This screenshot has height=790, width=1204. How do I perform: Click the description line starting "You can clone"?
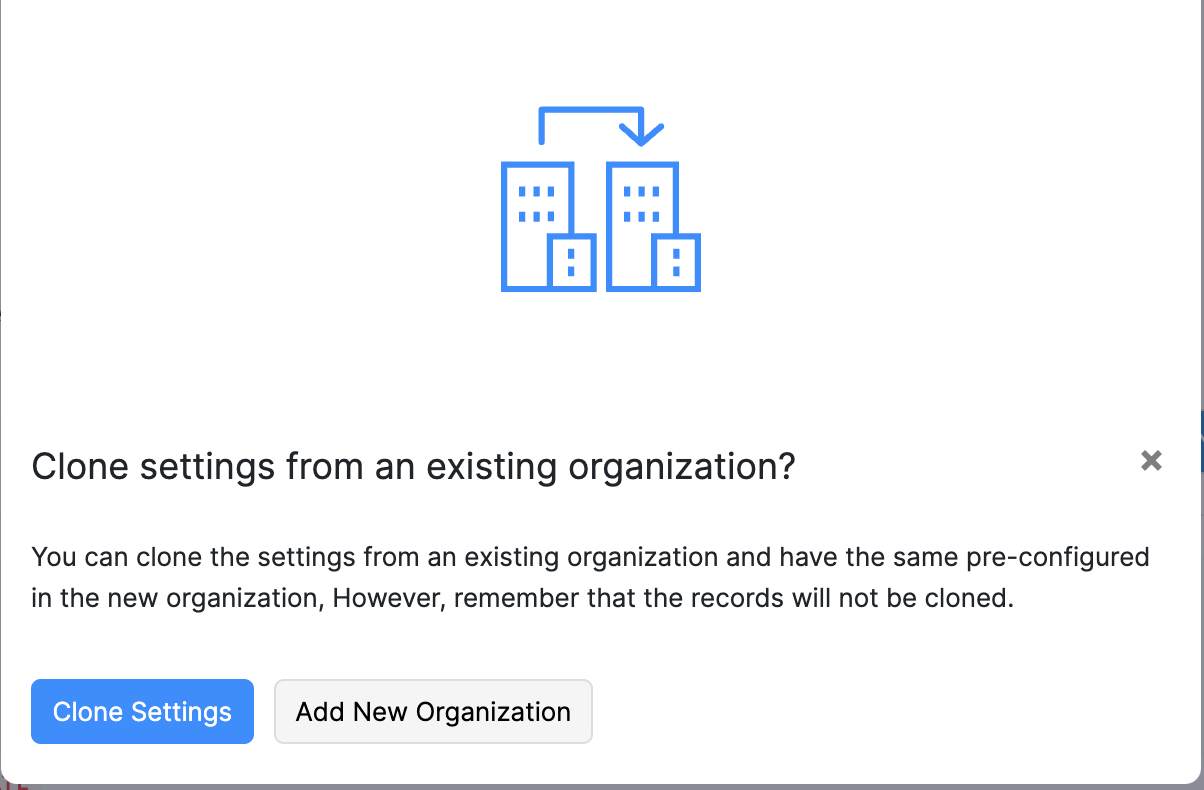click(x=590, y=556)
